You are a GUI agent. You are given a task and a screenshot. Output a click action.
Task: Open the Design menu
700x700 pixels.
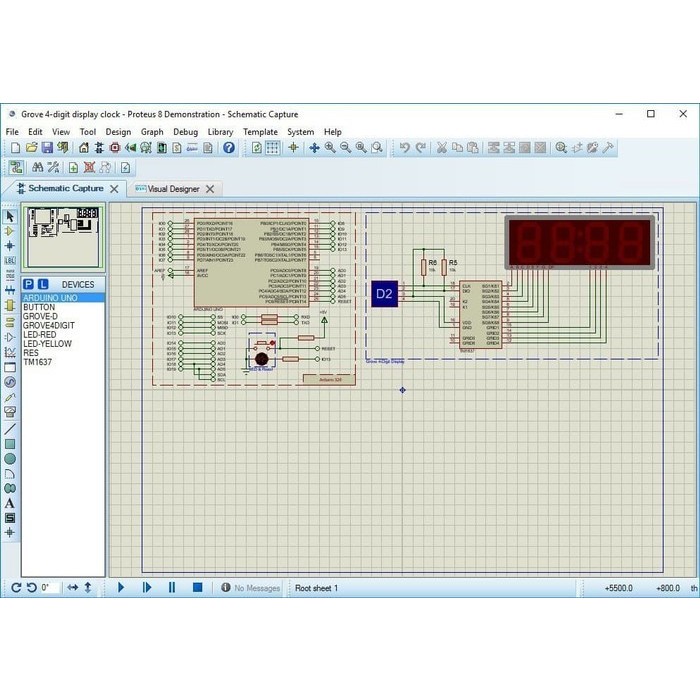pos(118,132)
